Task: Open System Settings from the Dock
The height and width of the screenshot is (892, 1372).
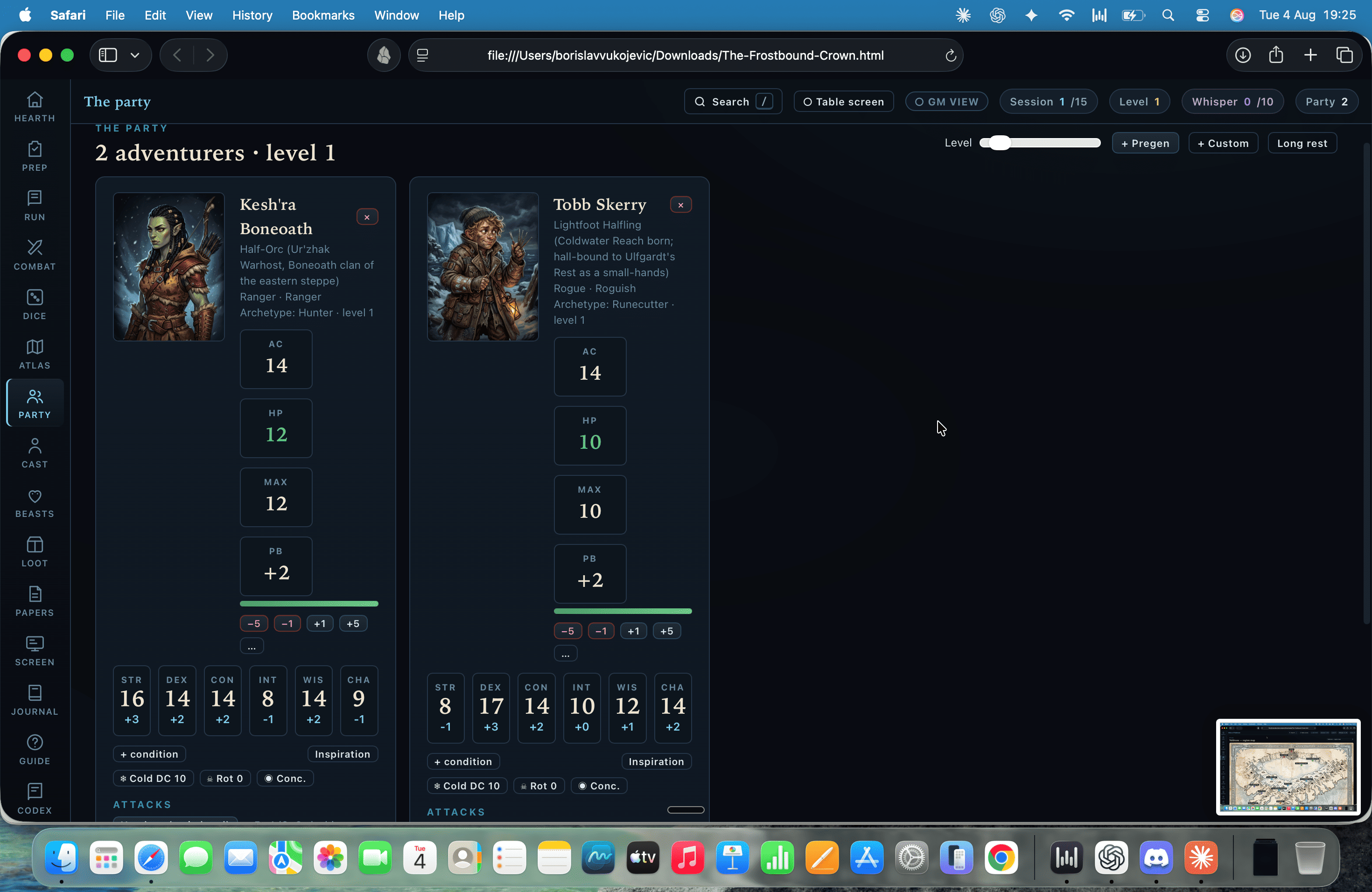Action: click(912, 858)
